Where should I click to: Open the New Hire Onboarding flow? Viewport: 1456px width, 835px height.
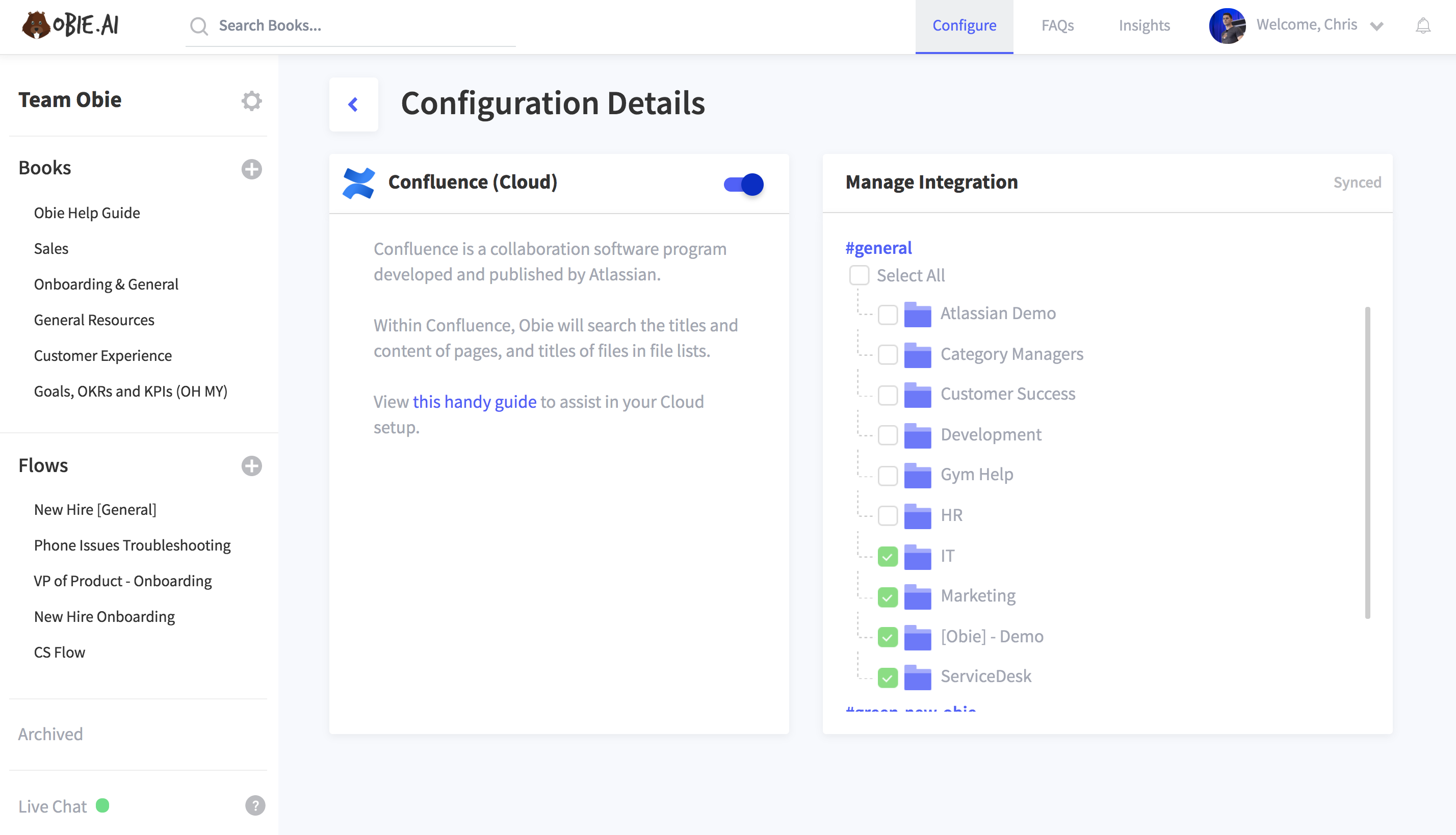click(x=105, y=616)
